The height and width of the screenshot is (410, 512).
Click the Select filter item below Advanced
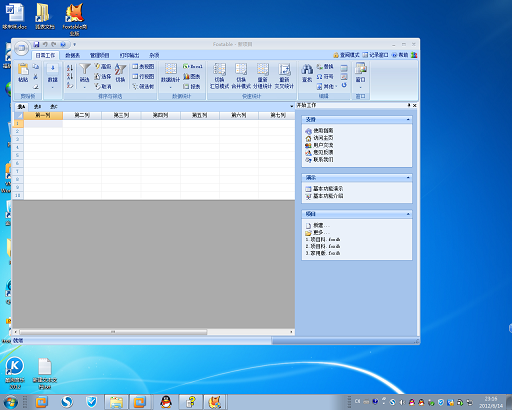tap(103, 77)
